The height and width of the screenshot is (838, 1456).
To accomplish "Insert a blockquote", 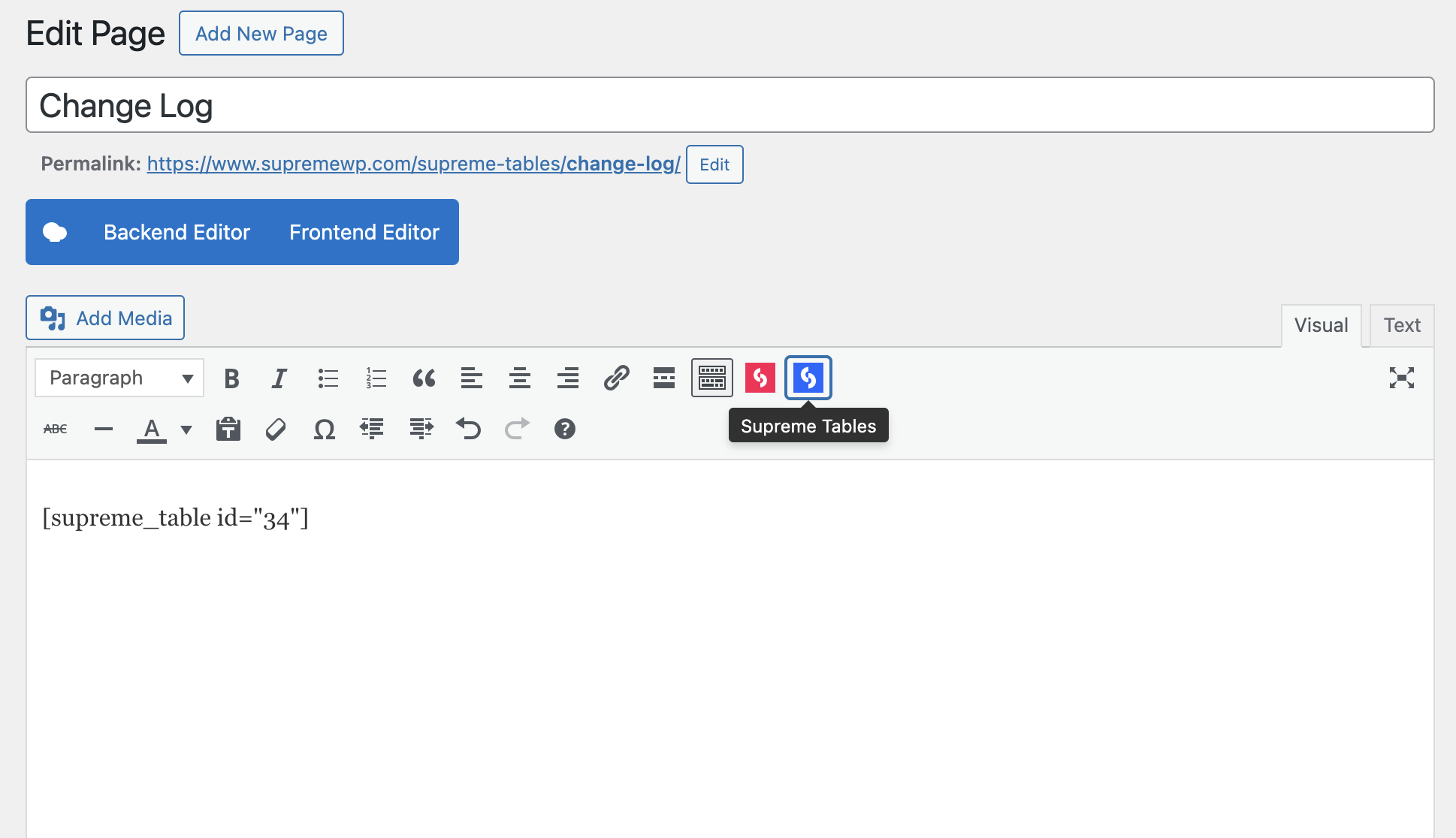I will tap(424, 378).
